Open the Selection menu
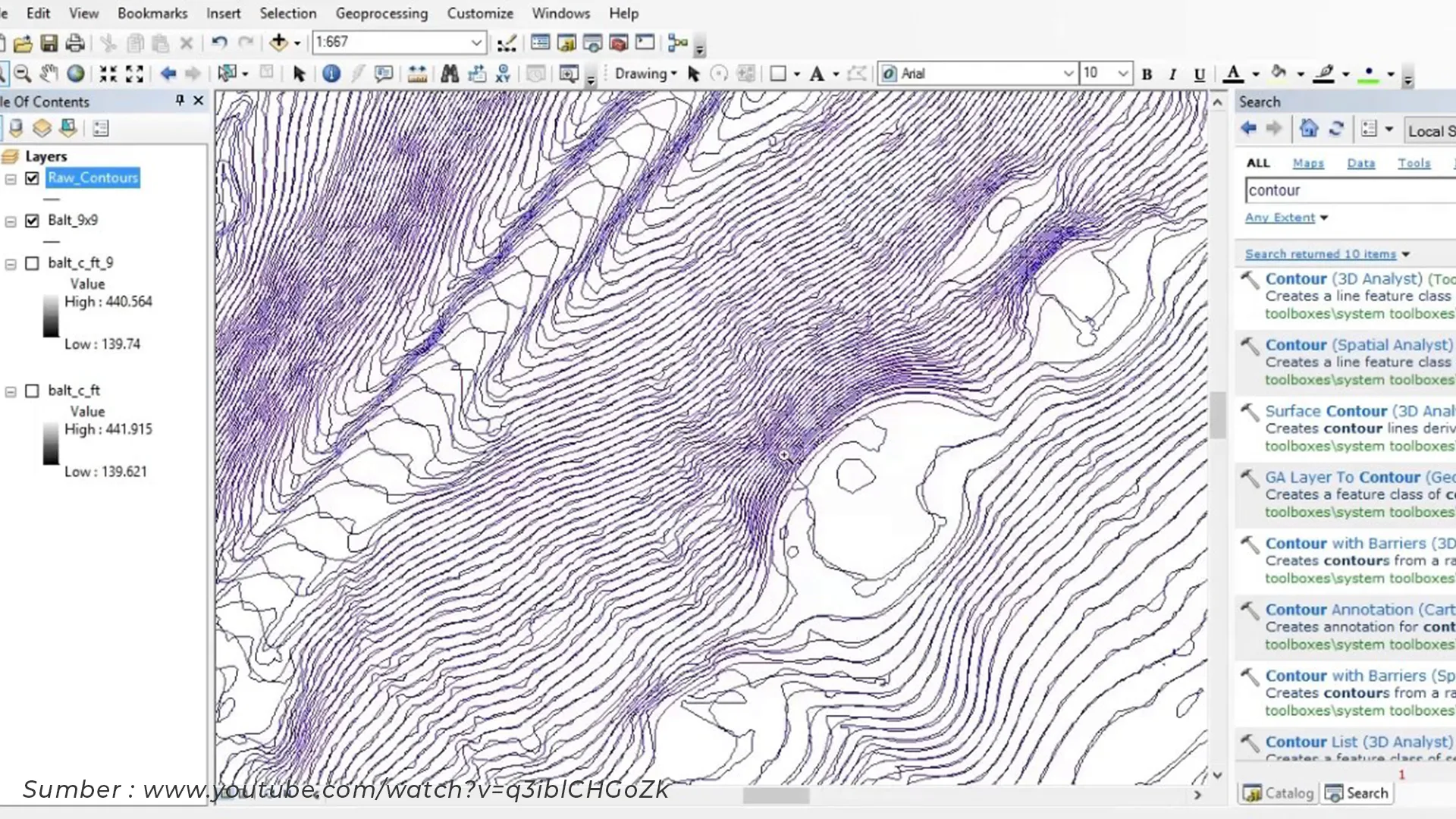 pyautogui.click(x=287, y=13)
